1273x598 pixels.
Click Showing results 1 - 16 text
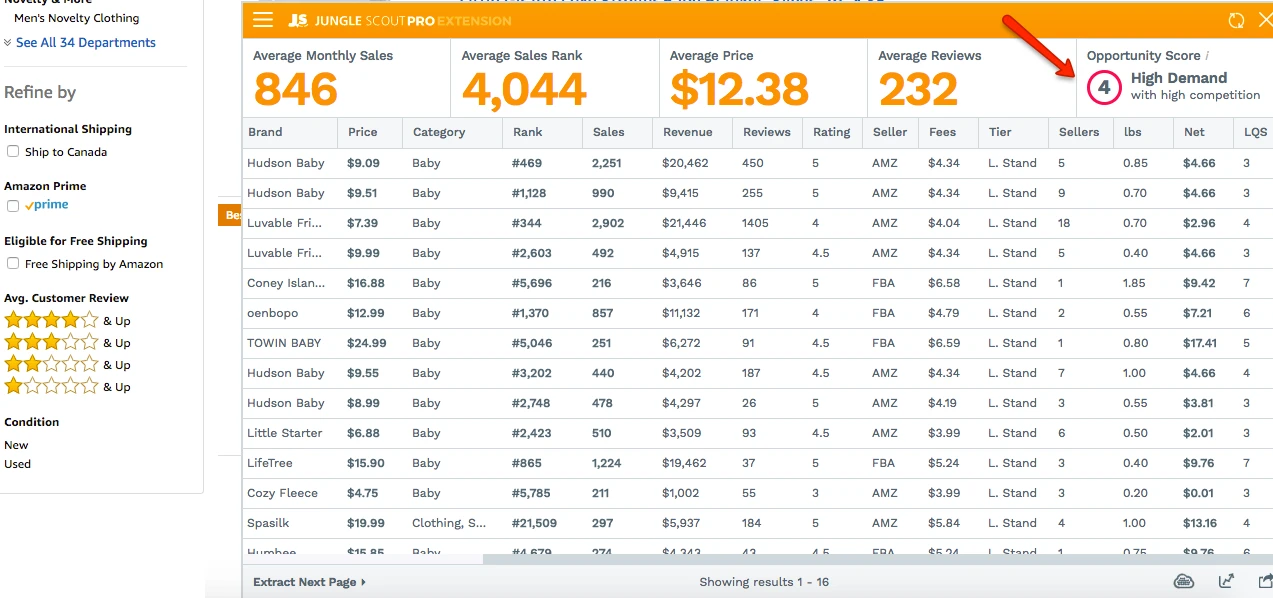pyautogui.click(x=764, y=582)
